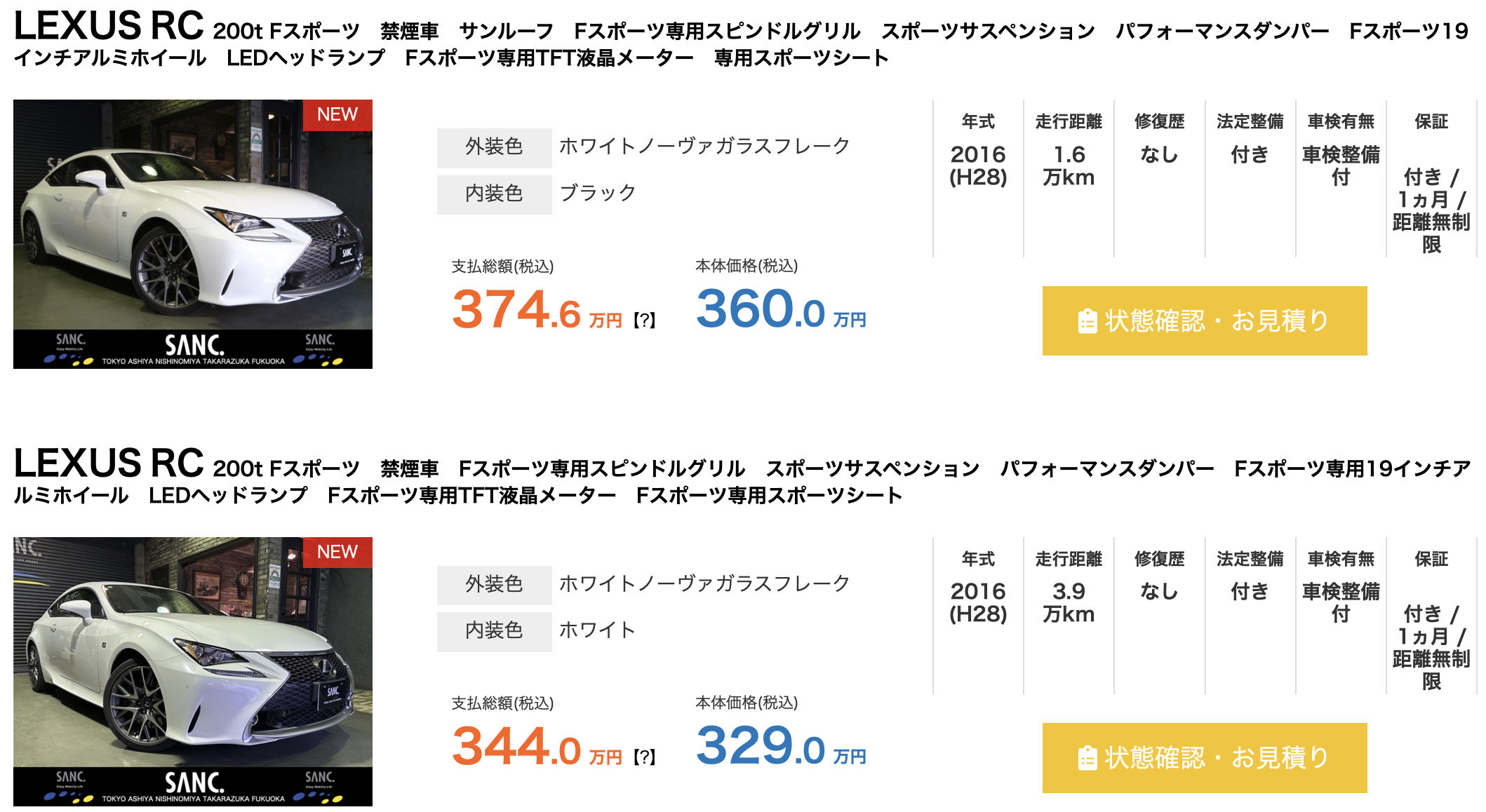Click the help icon beside 344.0万円
This screenshot has width=1486, height=812.
pyautogui.click(x=644, y=757)
